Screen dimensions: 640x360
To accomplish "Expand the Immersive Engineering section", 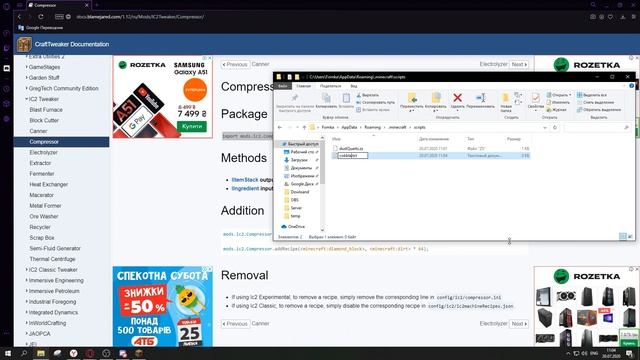I will [x=27, y=280].
